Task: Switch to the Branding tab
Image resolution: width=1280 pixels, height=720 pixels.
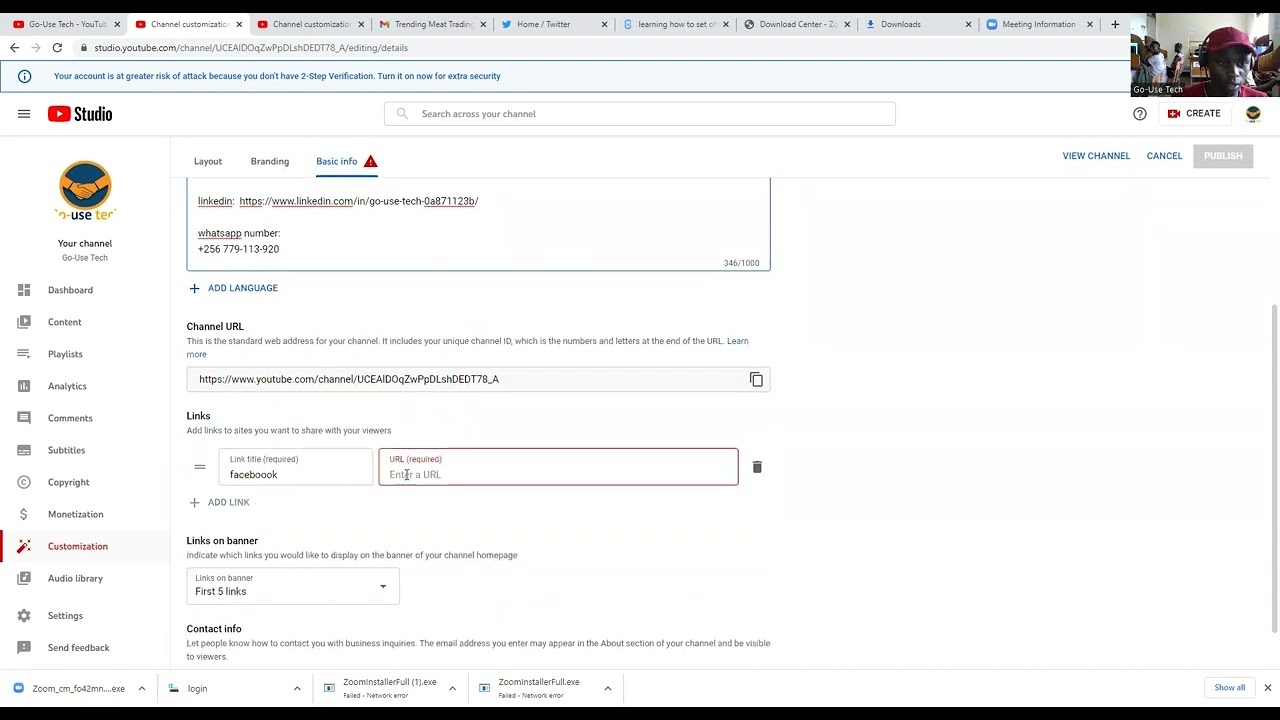Action: (270, 161)
